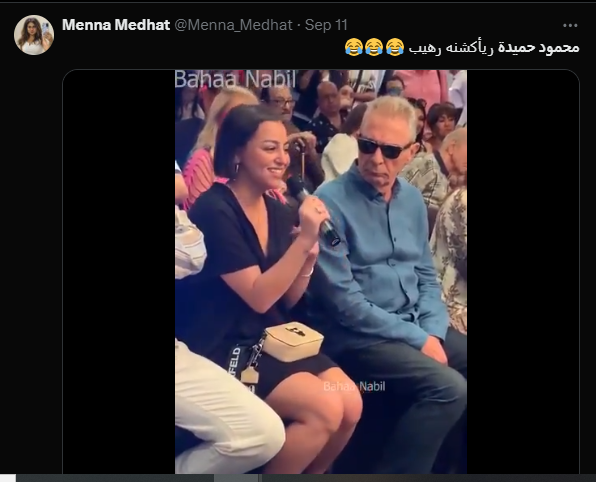Open the Menna Medhat display name link

coord(116,25)
